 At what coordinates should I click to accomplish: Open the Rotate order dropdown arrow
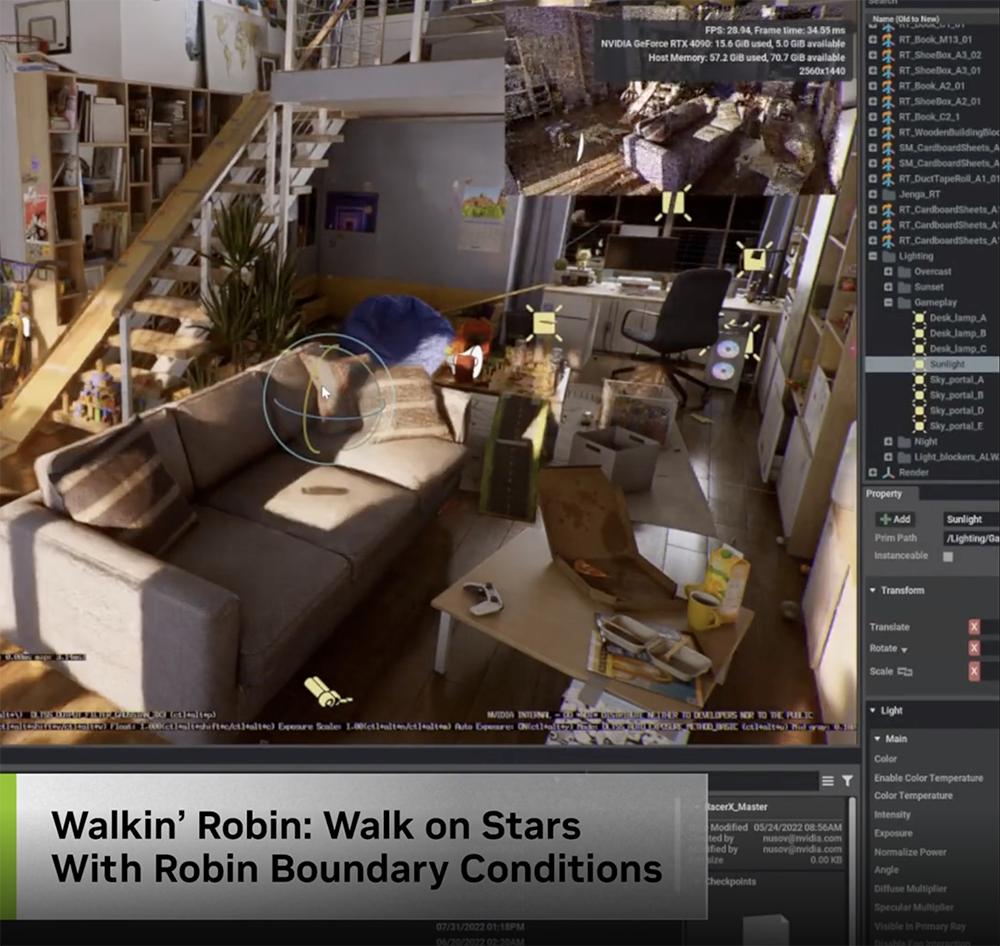click(905, 650)
